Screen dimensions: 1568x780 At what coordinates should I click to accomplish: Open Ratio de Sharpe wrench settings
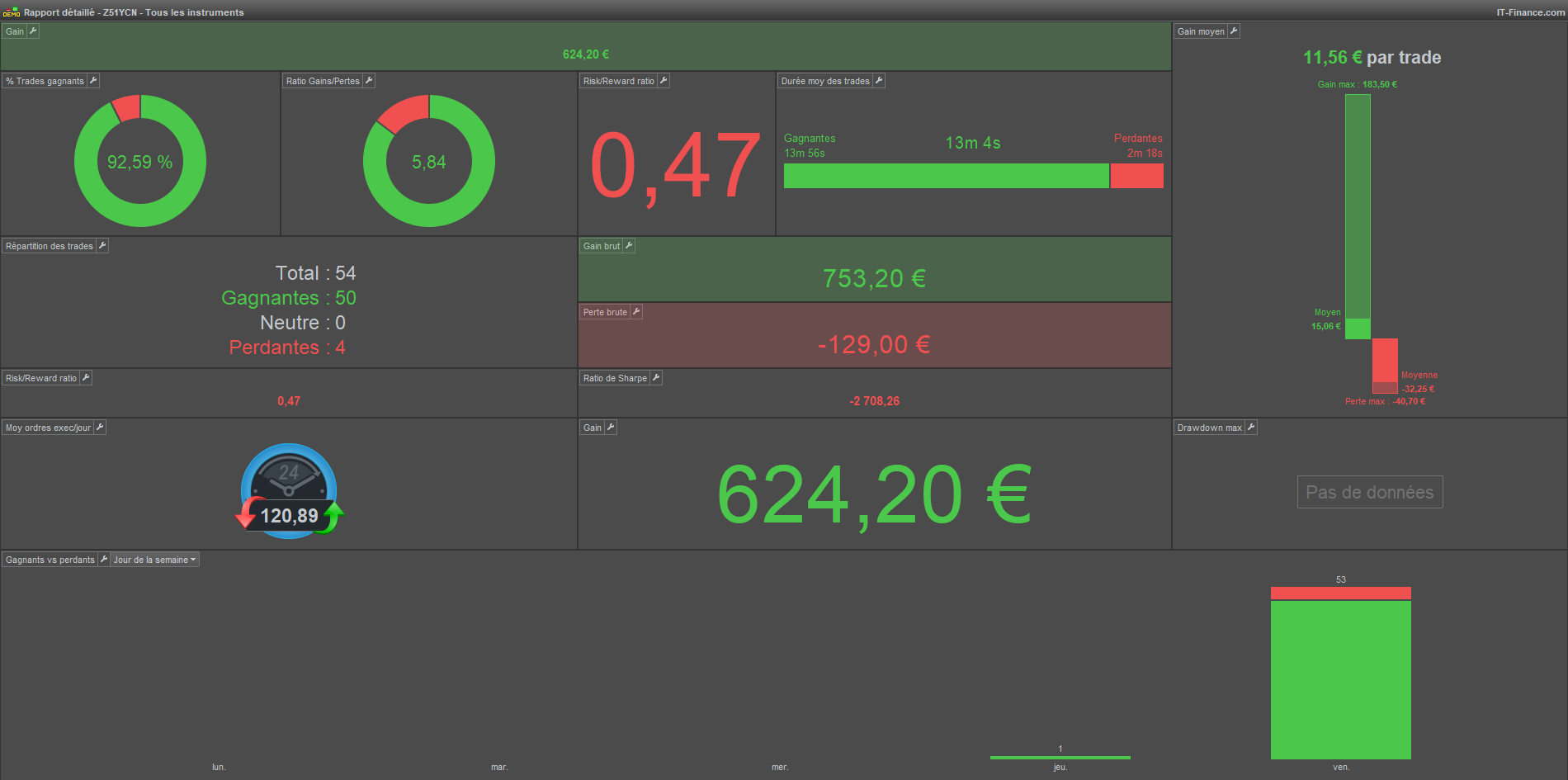tap(656, 378)
